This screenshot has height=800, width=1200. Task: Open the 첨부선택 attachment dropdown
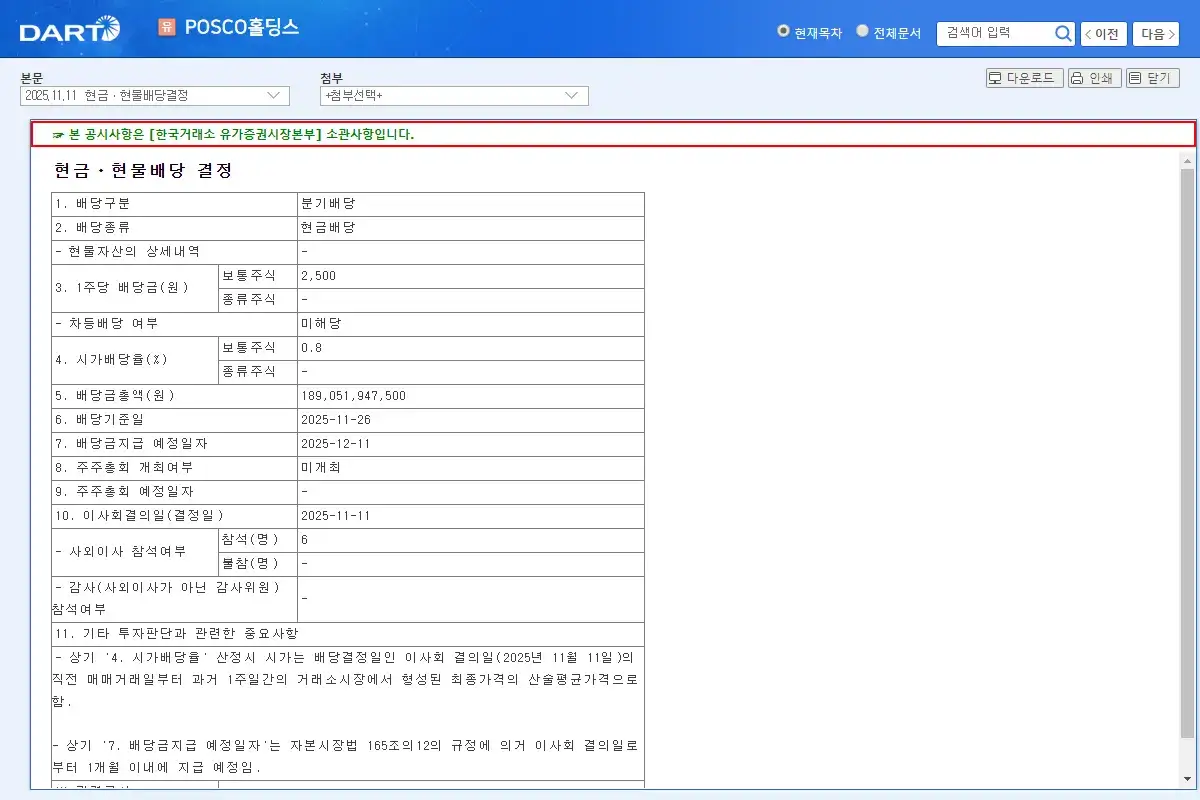[x=454, y=95]
